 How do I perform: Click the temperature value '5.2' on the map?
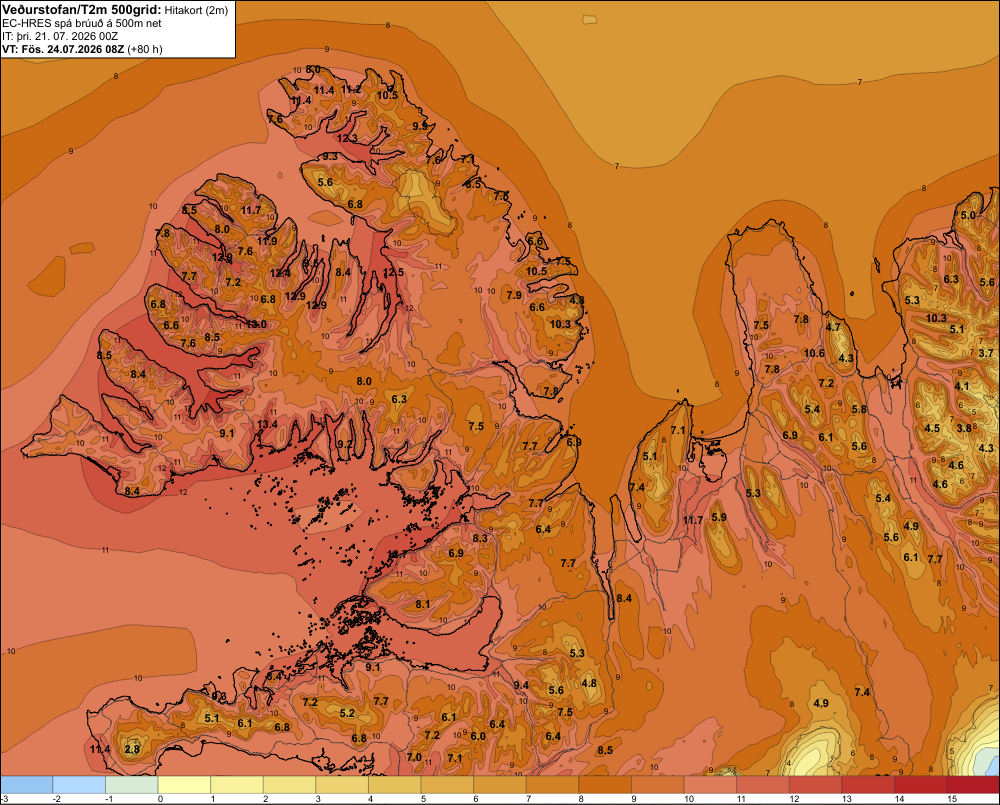(348, 713)
